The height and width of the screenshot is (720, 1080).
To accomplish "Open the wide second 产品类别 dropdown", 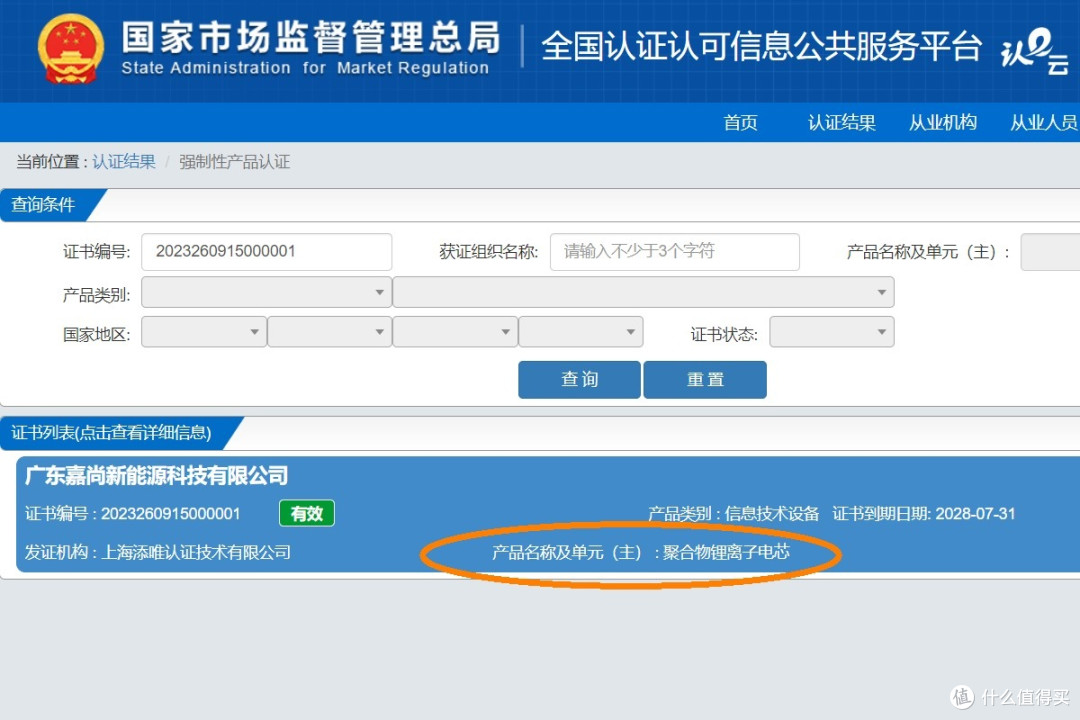I will click(x=643, y=292).
